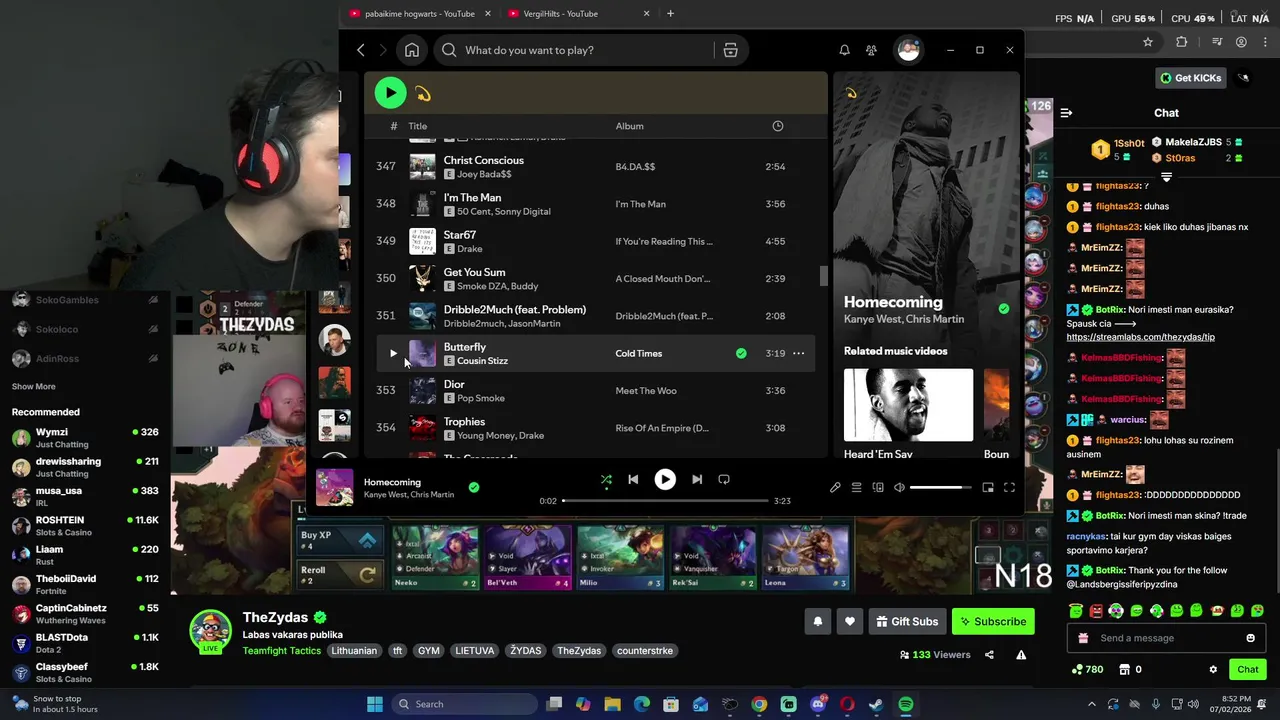Sort the Spotify tracklist by Title column
Image resolution: width=1280 pixels, height=720 pixels.
(x=417, y=126)
